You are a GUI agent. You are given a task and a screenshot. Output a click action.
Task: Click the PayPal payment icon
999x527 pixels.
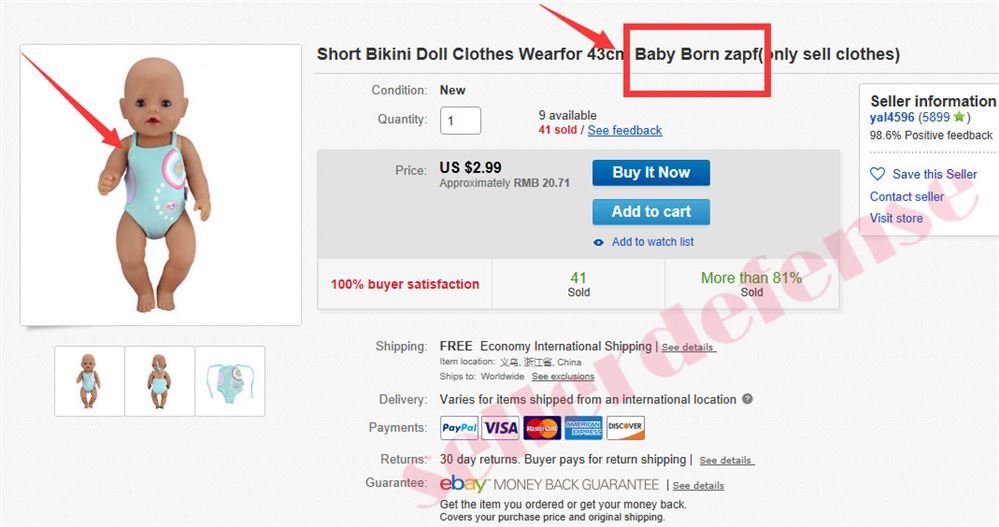pos(459,428)
